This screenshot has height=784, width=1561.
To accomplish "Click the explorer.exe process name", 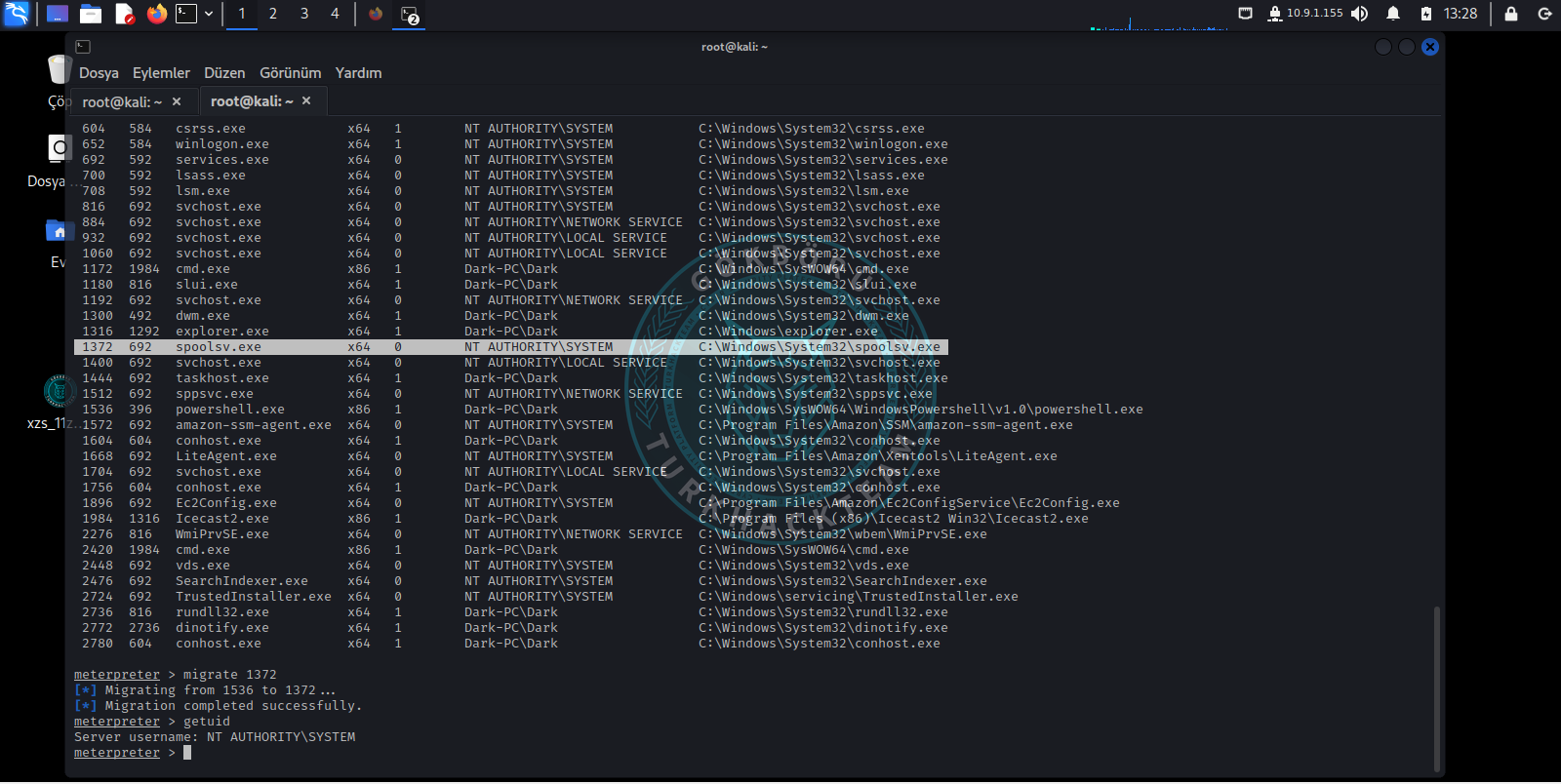I will coord(222,332).
